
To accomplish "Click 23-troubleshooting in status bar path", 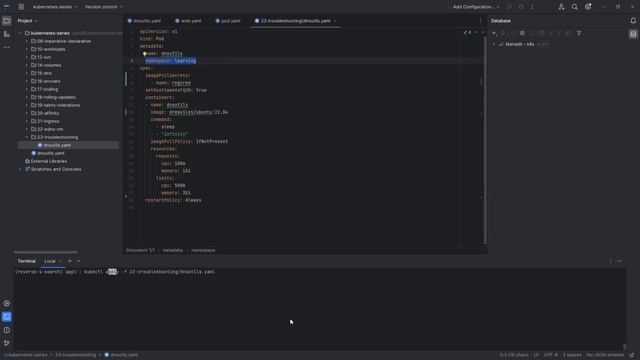I will [76, 355].
